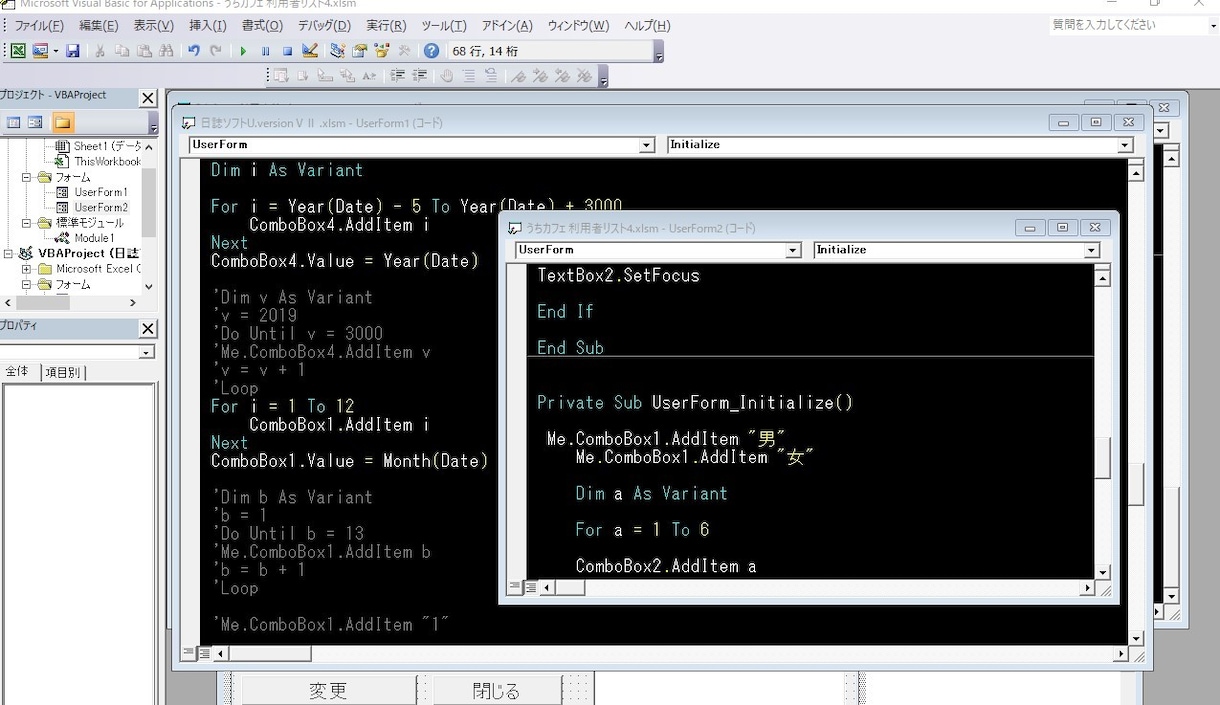
Task: Open Properties Window toolbar icon
Action: point(359,50)
